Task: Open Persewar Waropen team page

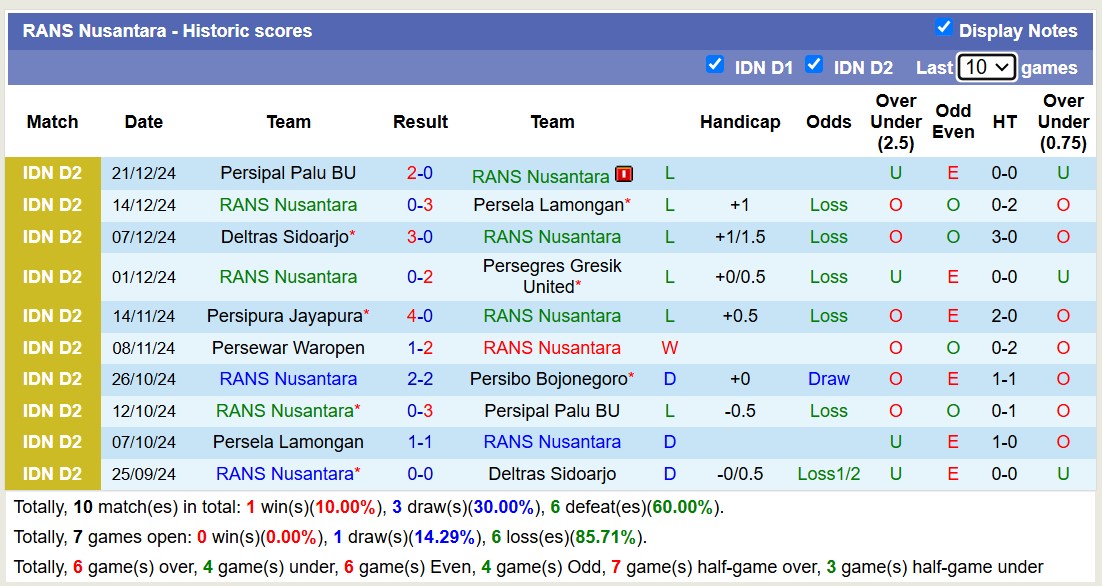Action: [x=288, y=348]
